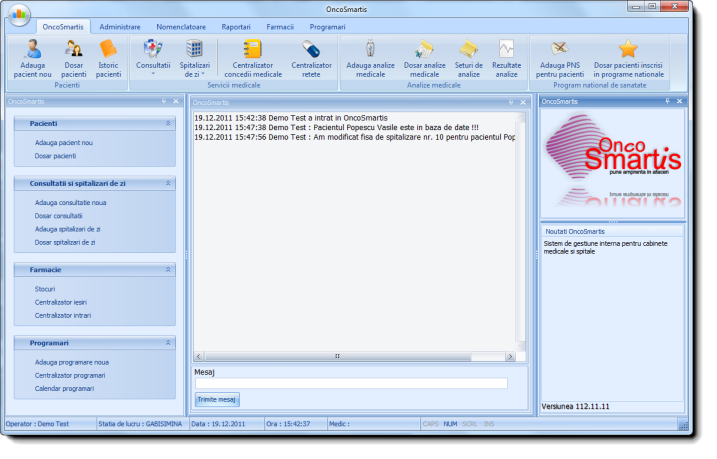Open the Raportari tab
This screenshot has width=717, height=459.
(x=236, y=27)
